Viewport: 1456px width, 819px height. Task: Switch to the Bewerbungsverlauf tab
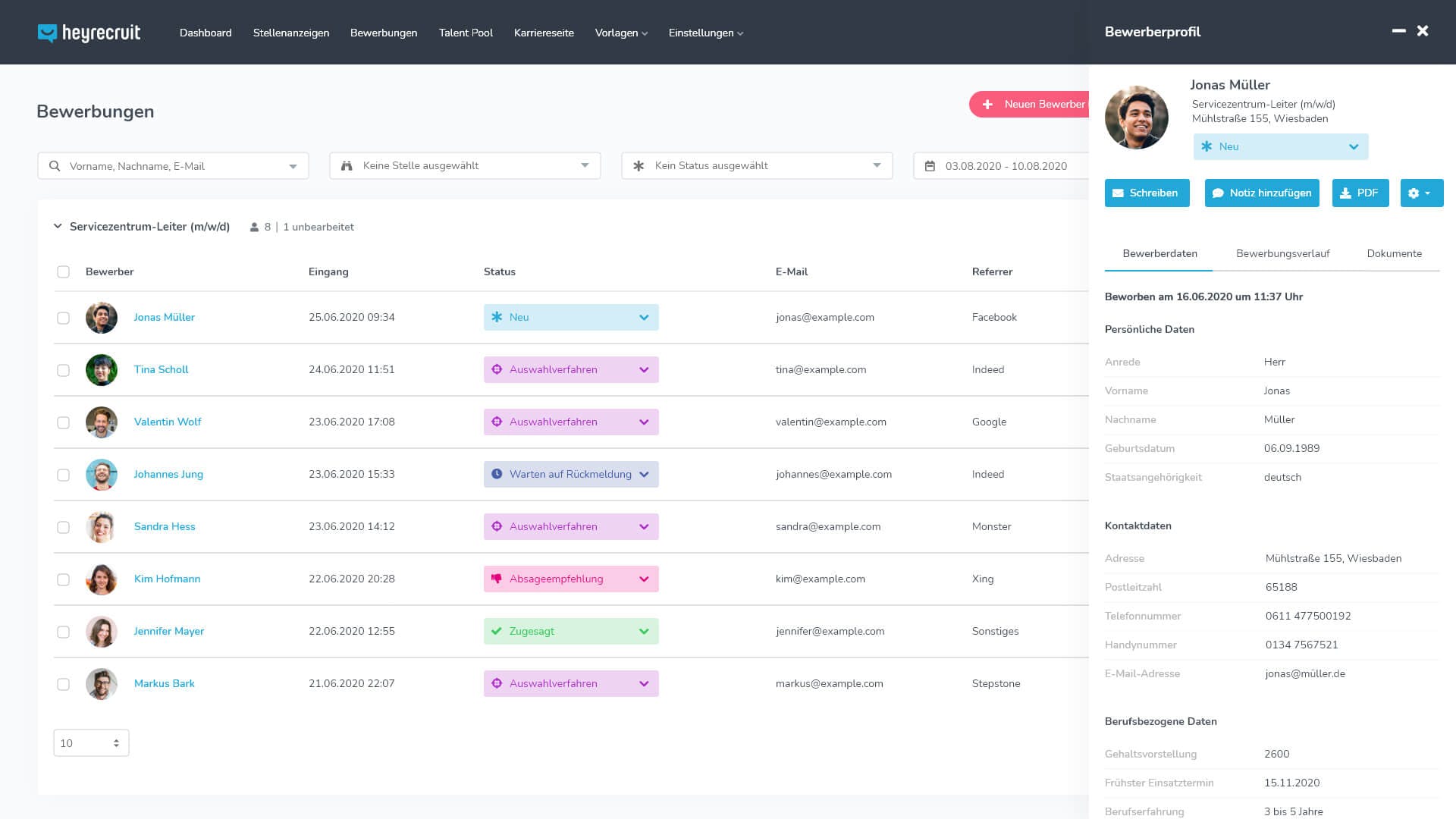coord(1282,253)
